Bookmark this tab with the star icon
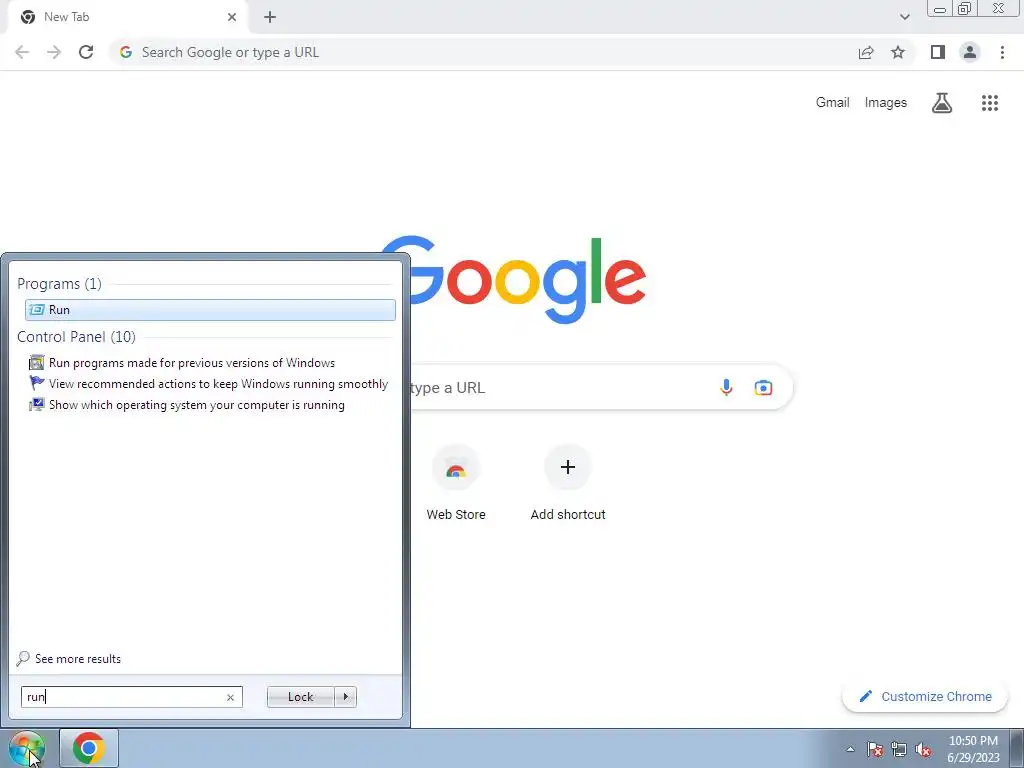The height and width of the screenshot is (768, 1024). click(x=898, y=52)
